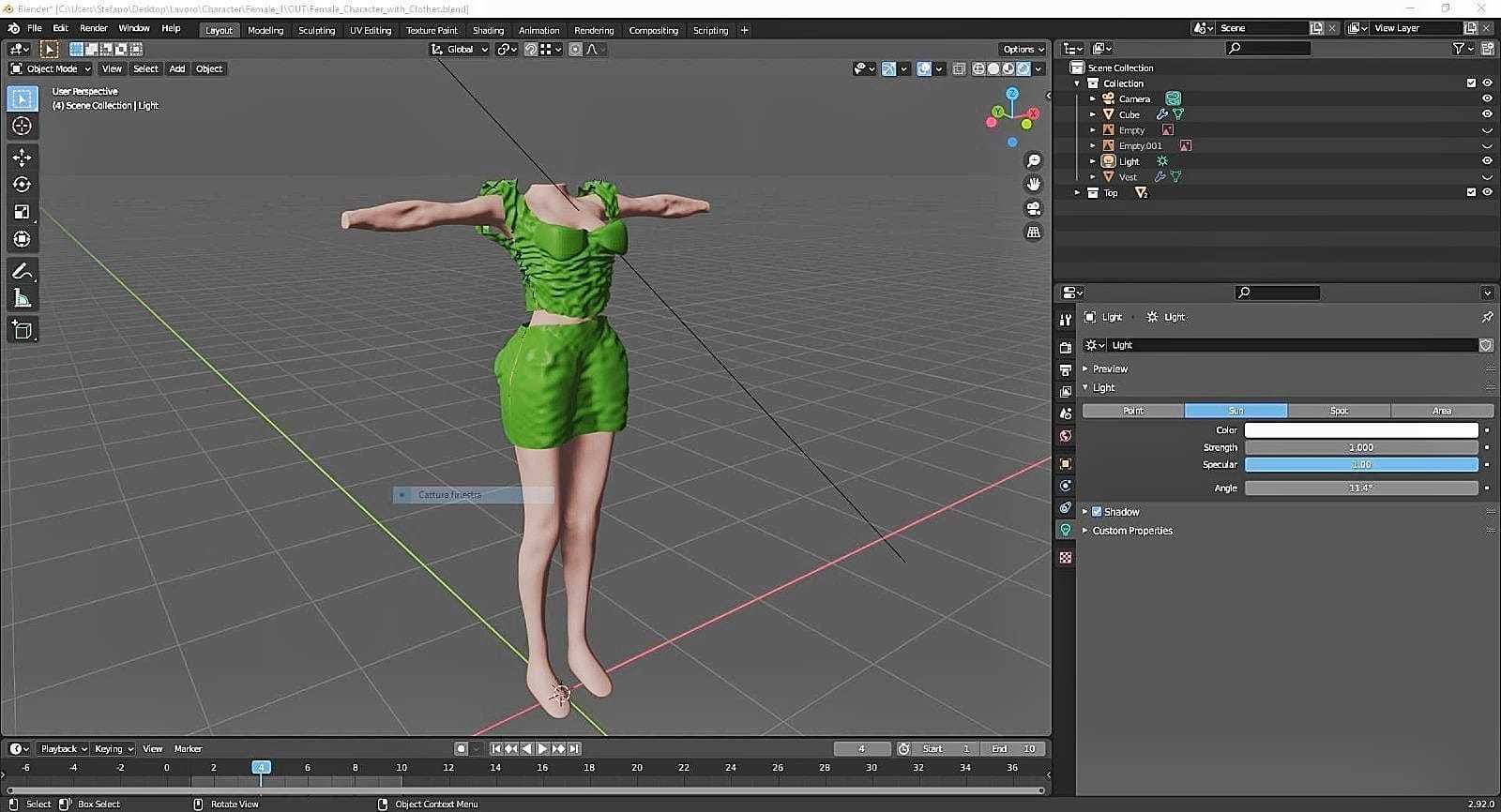Expand the Custom Properties section
The image size is (1501, 812).
click(1131, 531)
